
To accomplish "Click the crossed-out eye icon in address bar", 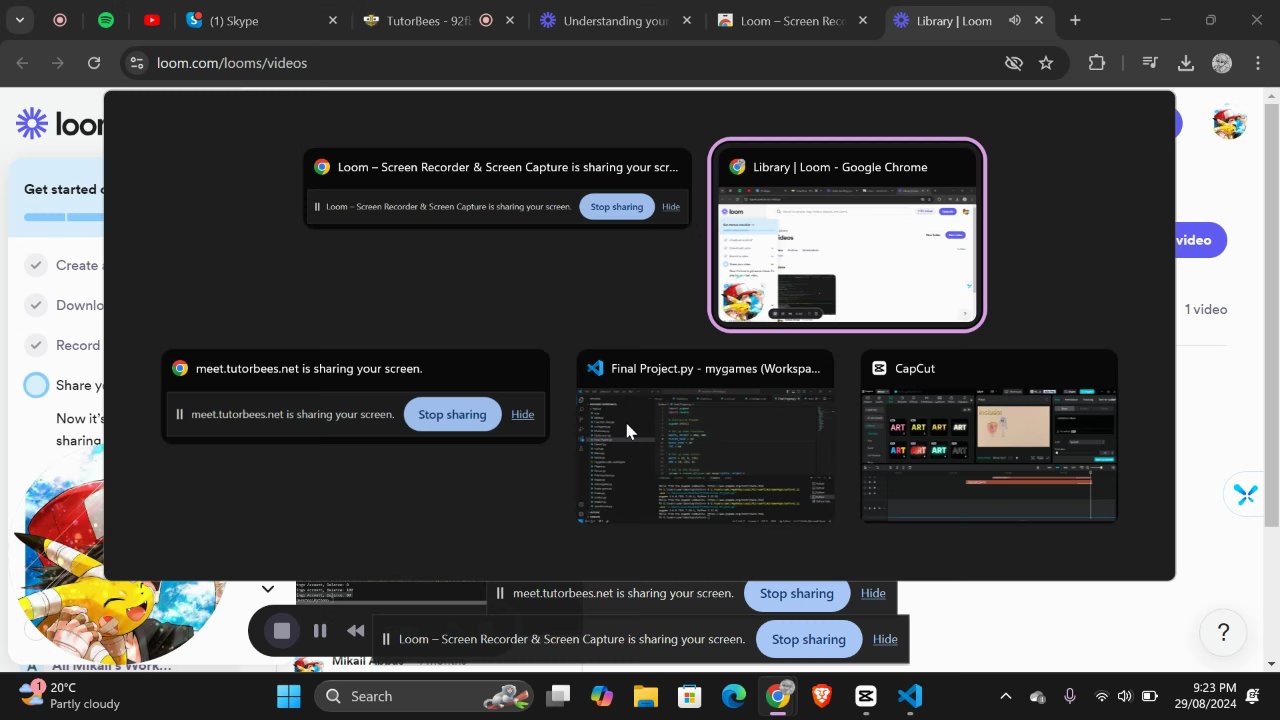I will 1014,63.
